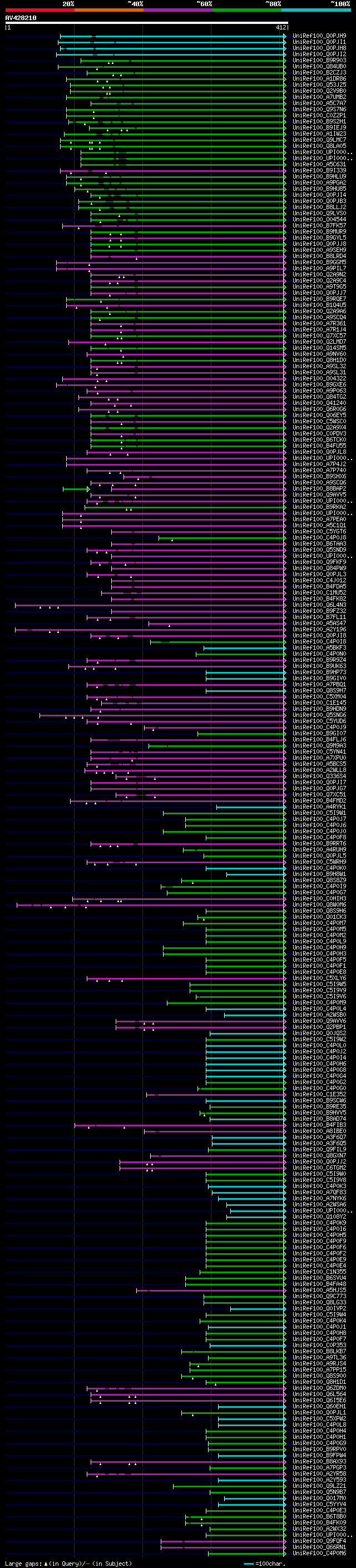Open UniRef100_Q41240 entry
The image size is (356, 1568).
[x=319, y=403]
